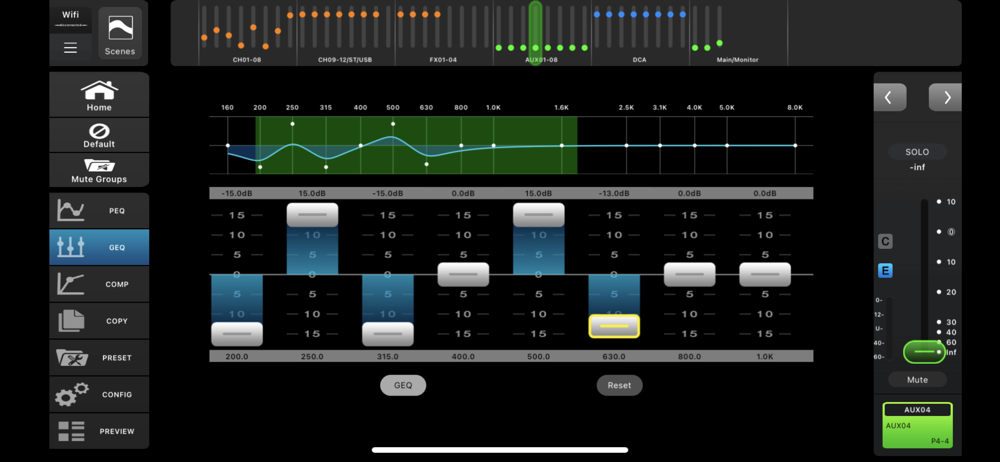Toggle the Mute button for AUX04
This screenshot has width=1000, height=462.
[917, 380]
